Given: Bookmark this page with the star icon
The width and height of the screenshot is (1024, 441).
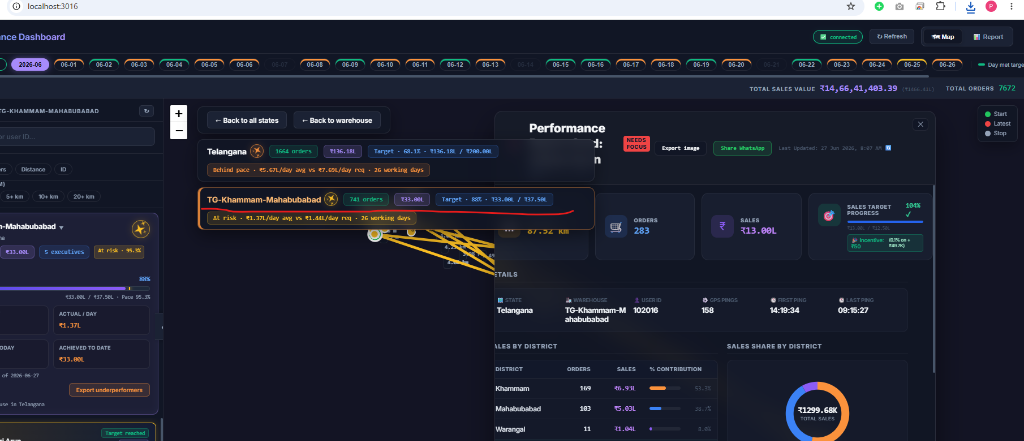Looking at the screenshot, I should (x=850, y=6).
